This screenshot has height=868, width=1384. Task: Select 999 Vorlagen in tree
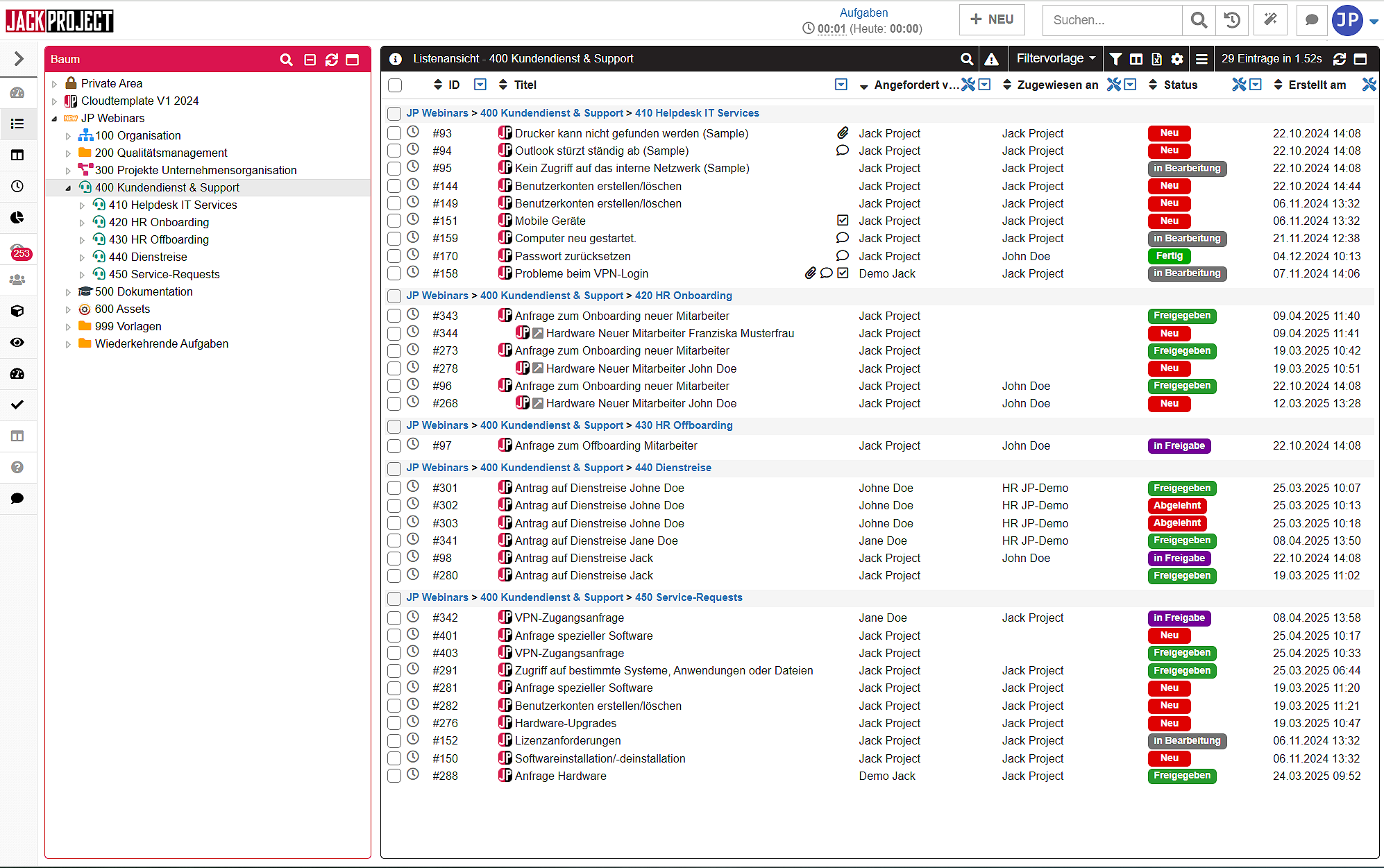tap(128, 326)
